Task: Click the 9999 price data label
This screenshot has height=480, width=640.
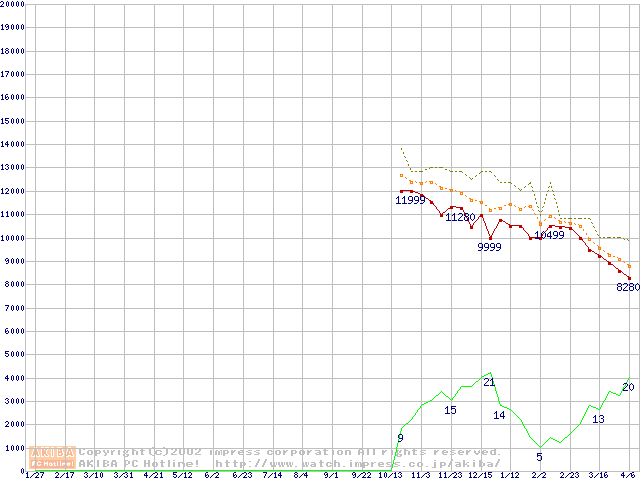Action: pos(489,247)
